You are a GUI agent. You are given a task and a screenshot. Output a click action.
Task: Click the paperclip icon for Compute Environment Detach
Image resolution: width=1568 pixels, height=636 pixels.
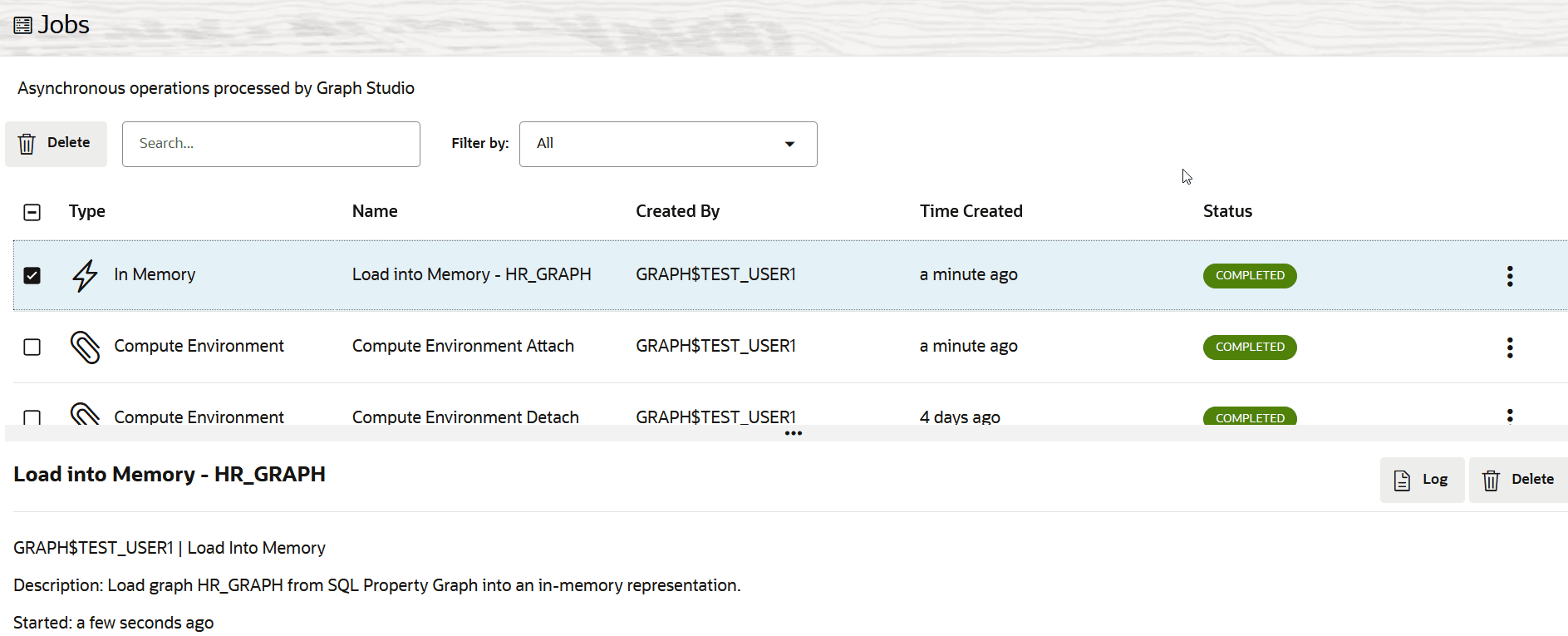click(x=85, y=413)
